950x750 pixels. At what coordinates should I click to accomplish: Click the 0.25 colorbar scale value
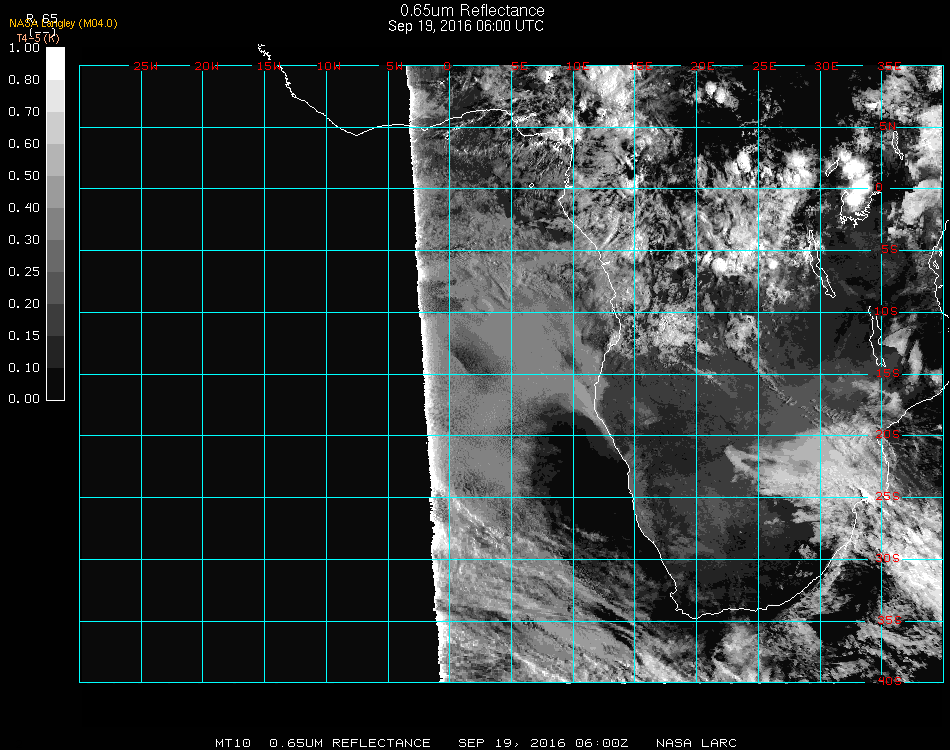coord(24,272)
